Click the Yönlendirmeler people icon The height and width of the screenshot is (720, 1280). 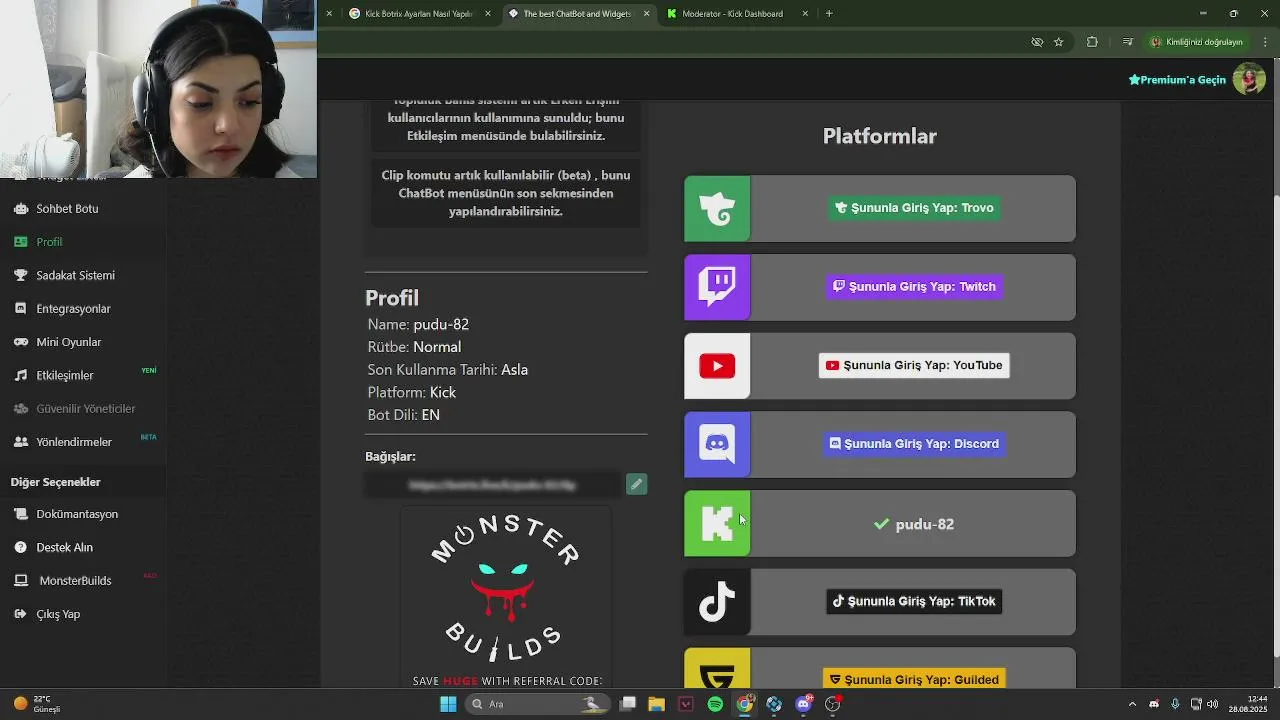pos(20,442)
